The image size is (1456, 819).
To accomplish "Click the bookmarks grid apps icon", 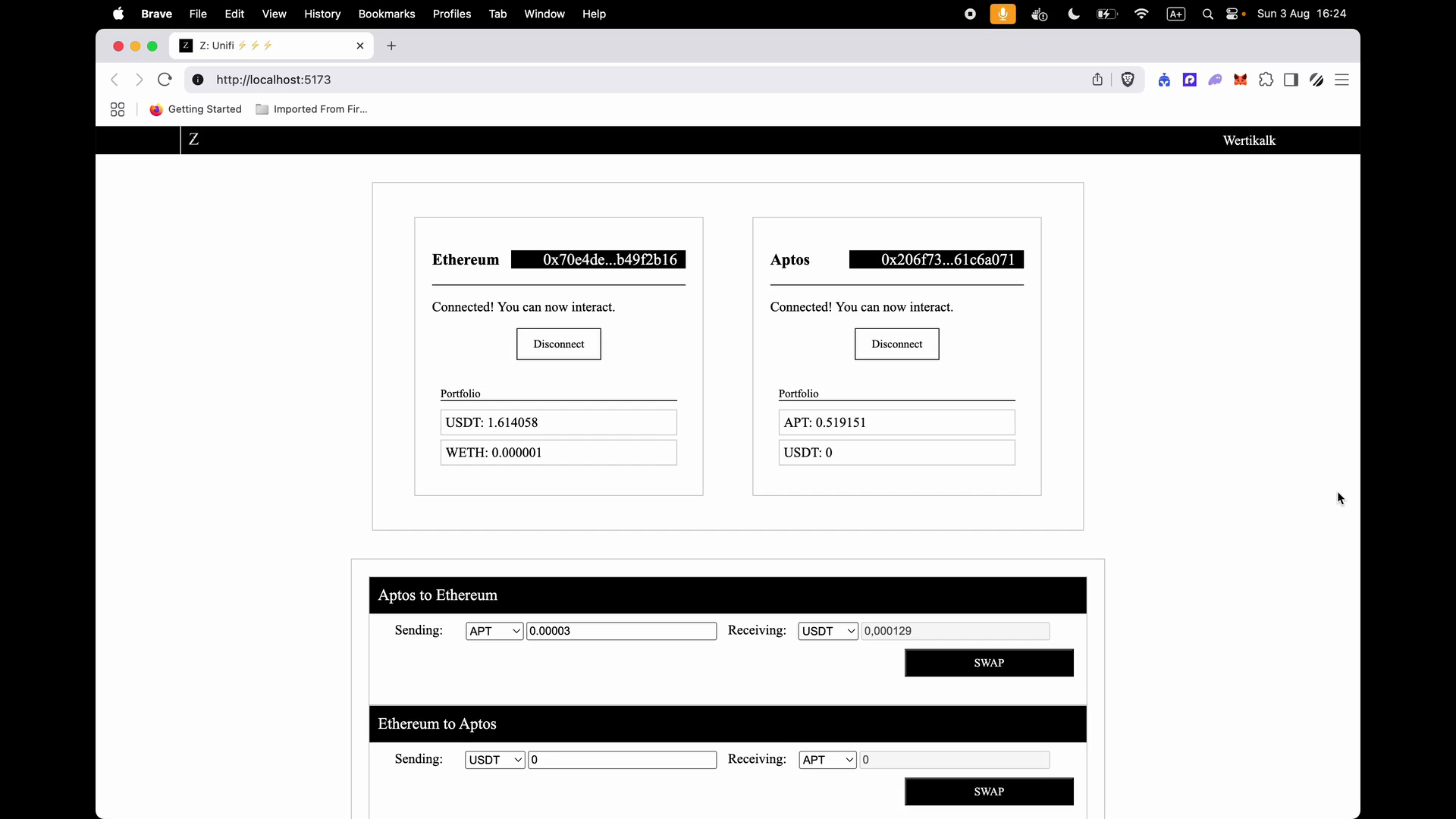I will tap(118, 109).
